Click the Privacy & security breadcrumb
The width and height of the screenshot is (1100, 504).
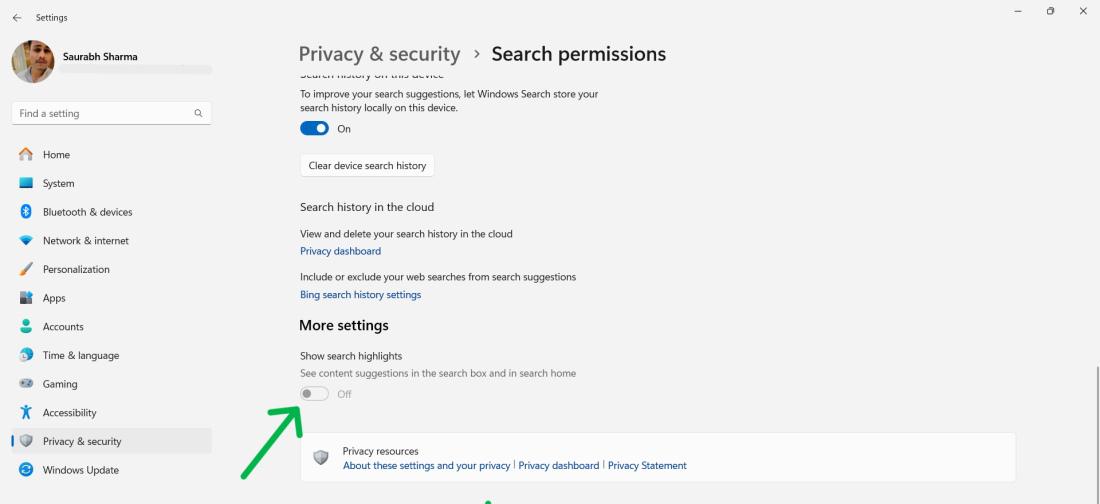click(379, 54)
